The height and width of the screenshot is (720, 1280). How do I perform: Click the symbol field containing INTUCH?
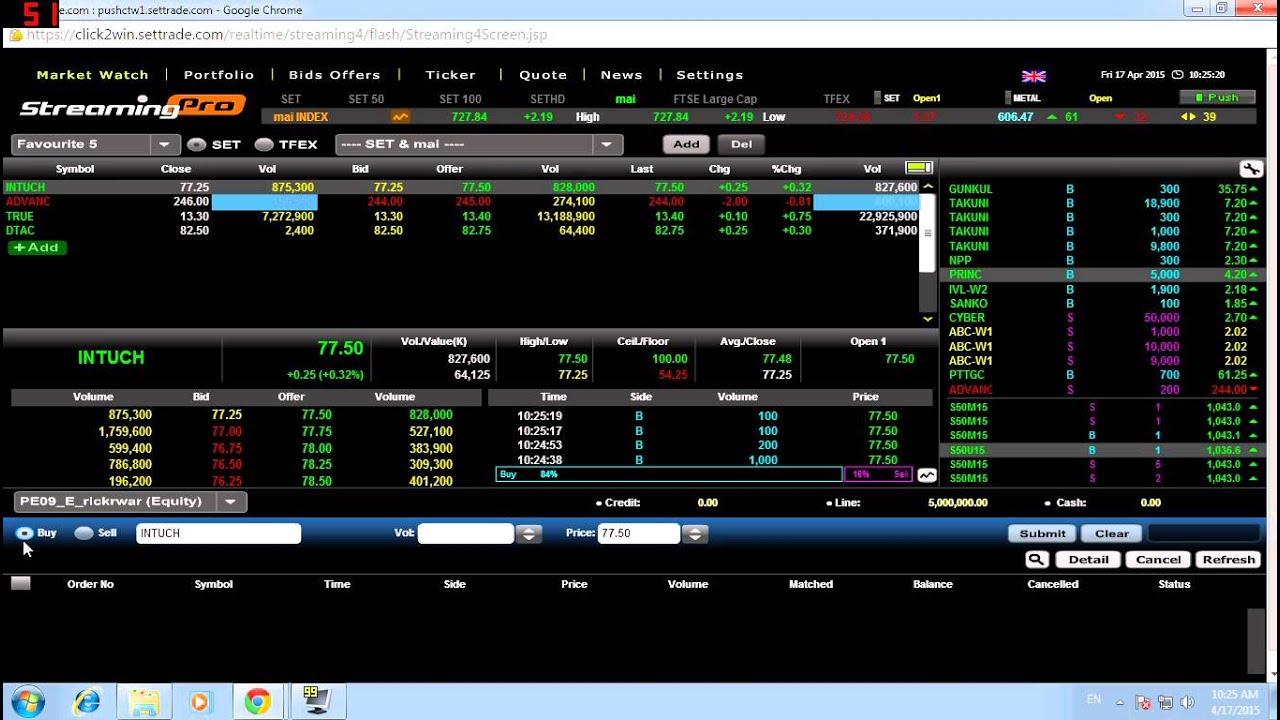pos(218,534)
